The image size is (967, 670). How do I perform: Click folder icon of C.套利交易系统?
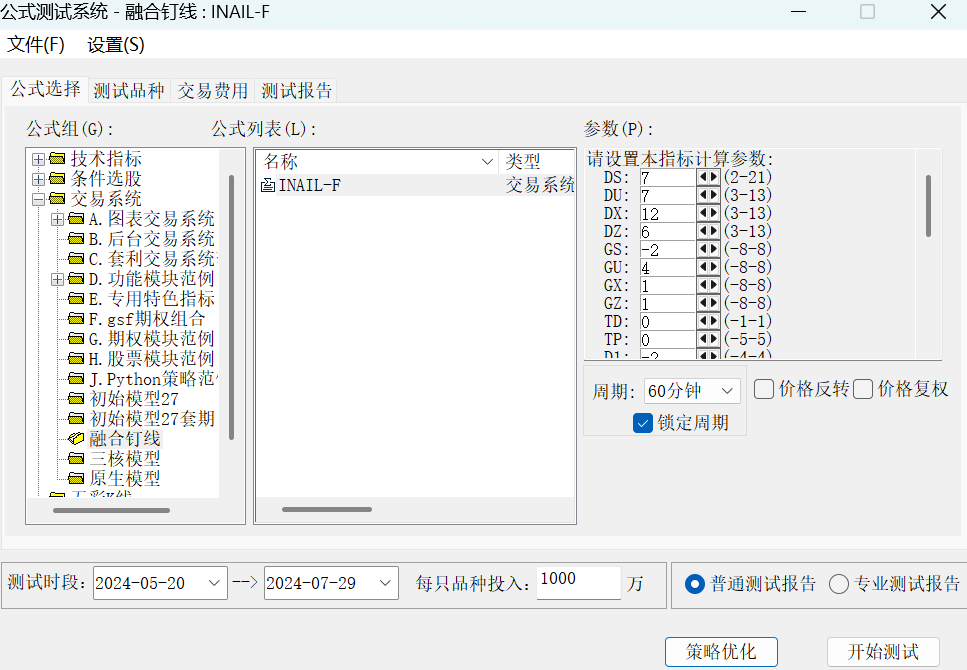[76, 258]
